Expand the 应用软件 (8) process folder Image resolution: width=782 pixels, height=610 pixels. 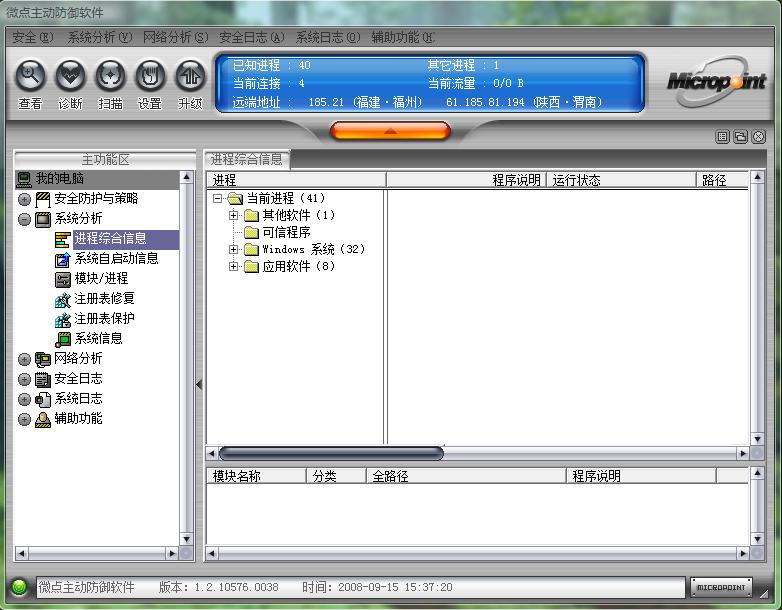point(234,267)
